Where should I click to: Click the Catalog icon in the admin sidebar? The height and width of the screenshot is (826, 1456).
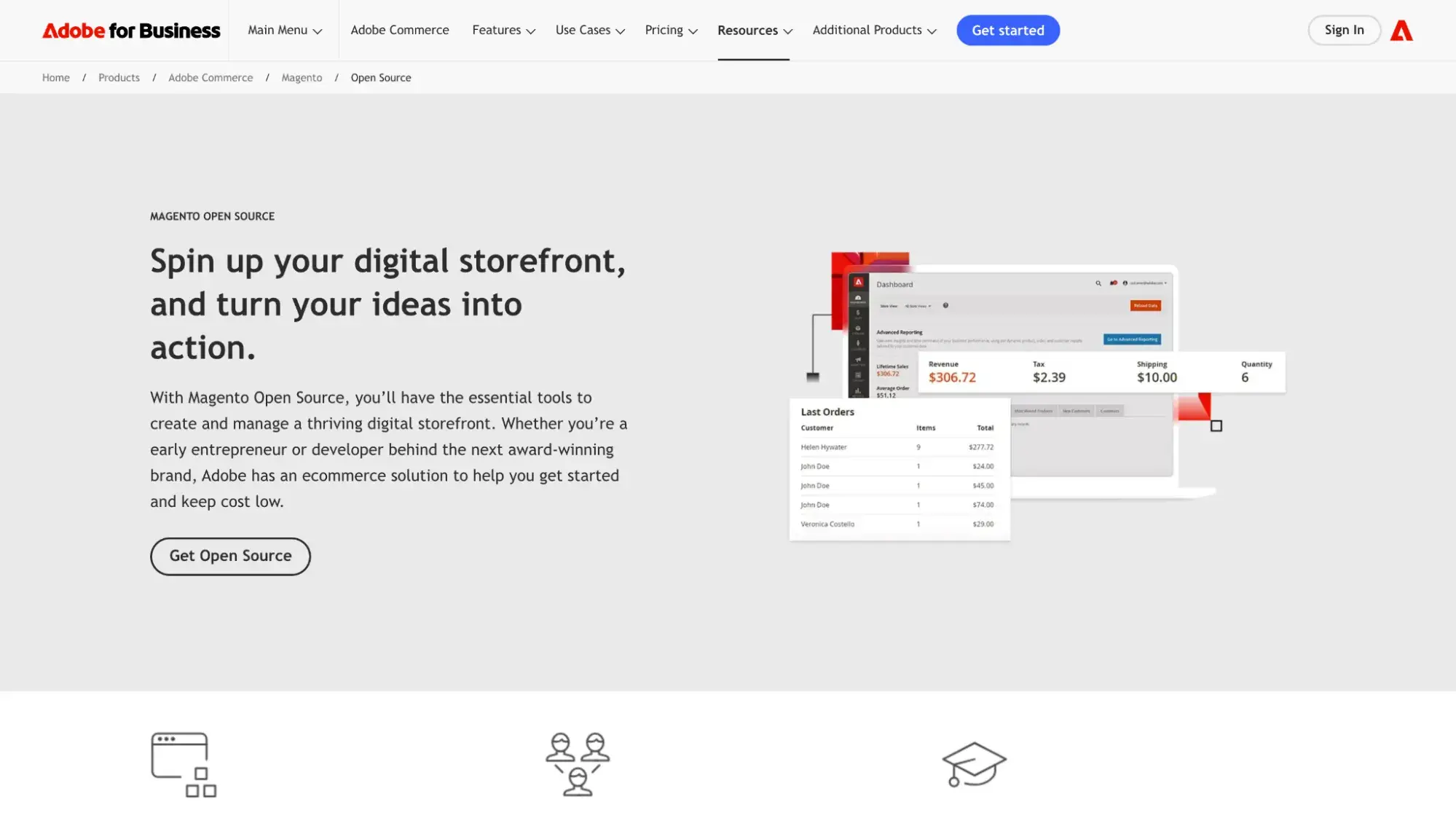point(858,329)
